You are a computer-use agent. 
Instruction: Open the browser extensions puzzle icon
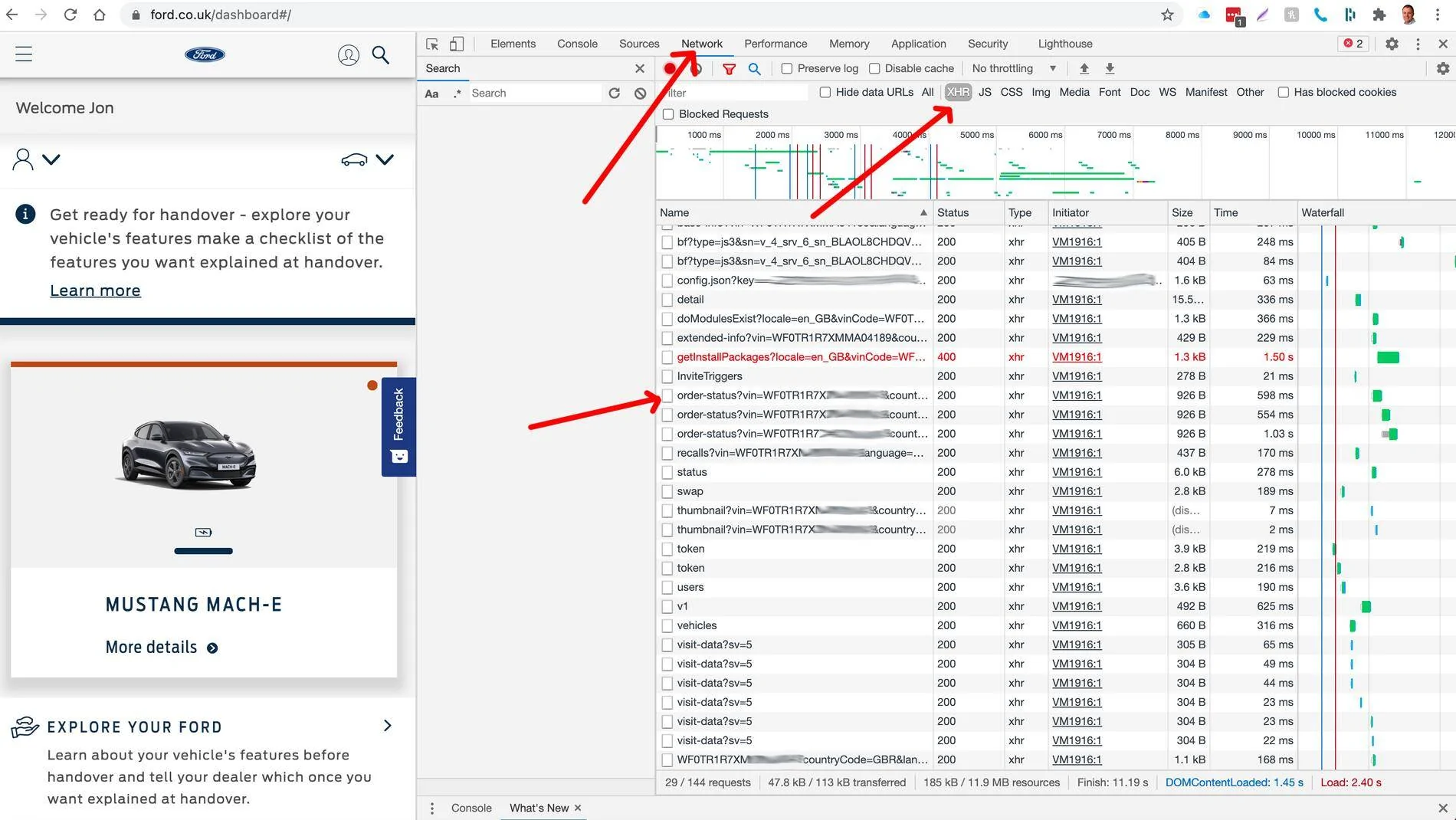(x=1379, y=15)
